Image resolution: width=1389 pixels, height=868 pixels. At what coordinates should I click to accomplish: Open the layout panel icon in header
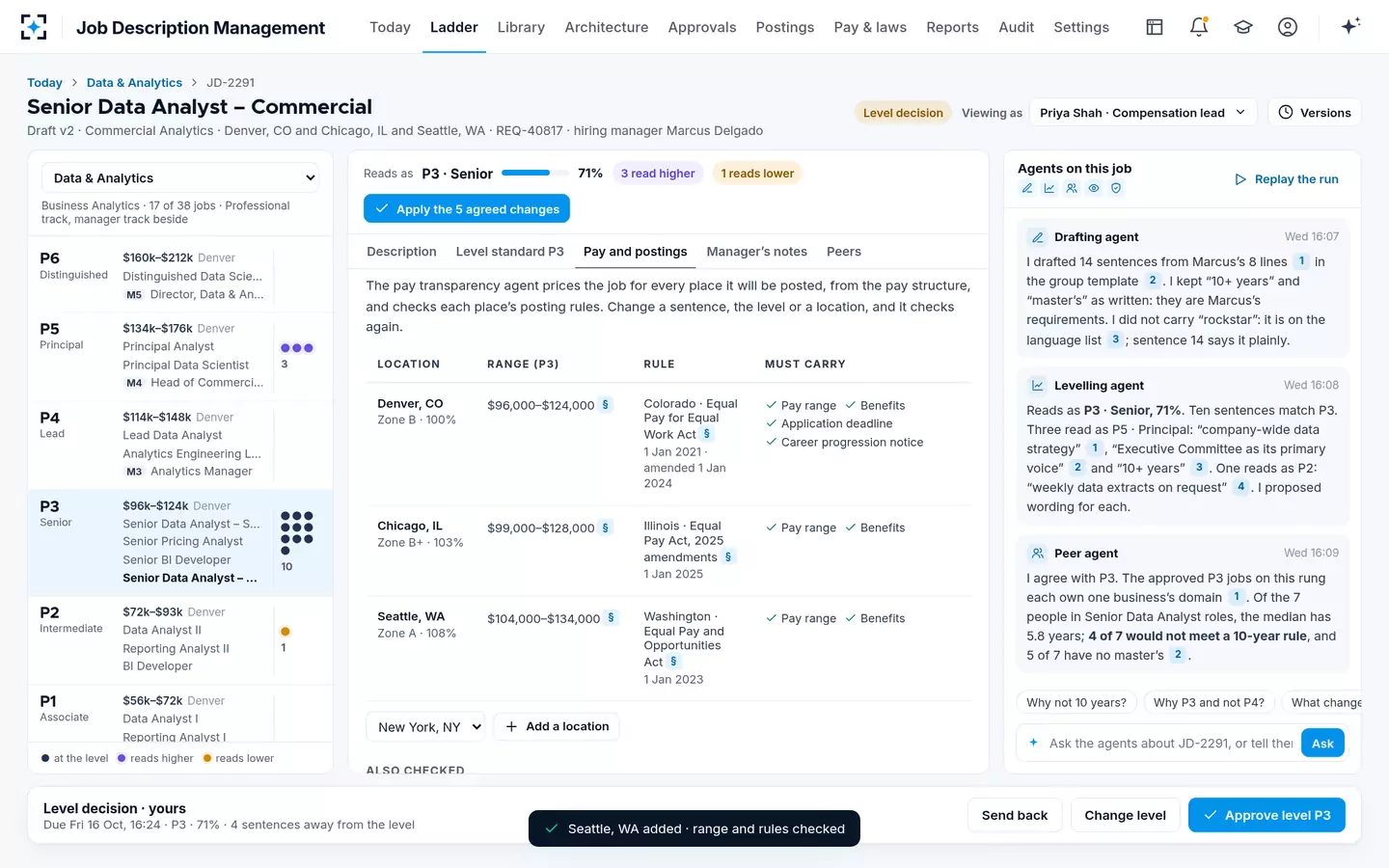tap(1155, 27)
